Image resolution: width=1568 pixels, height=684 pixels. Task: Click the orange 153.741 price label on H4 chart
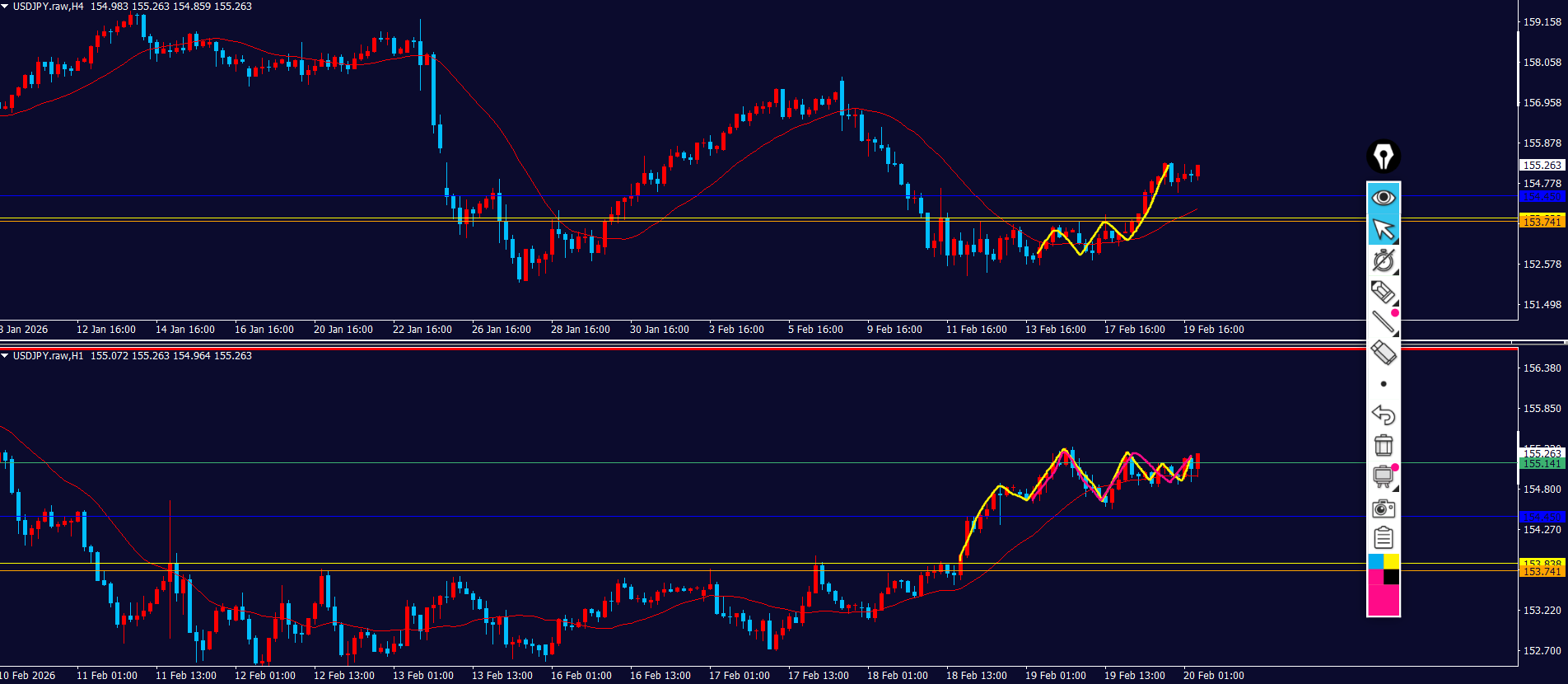pos(1542,222)
